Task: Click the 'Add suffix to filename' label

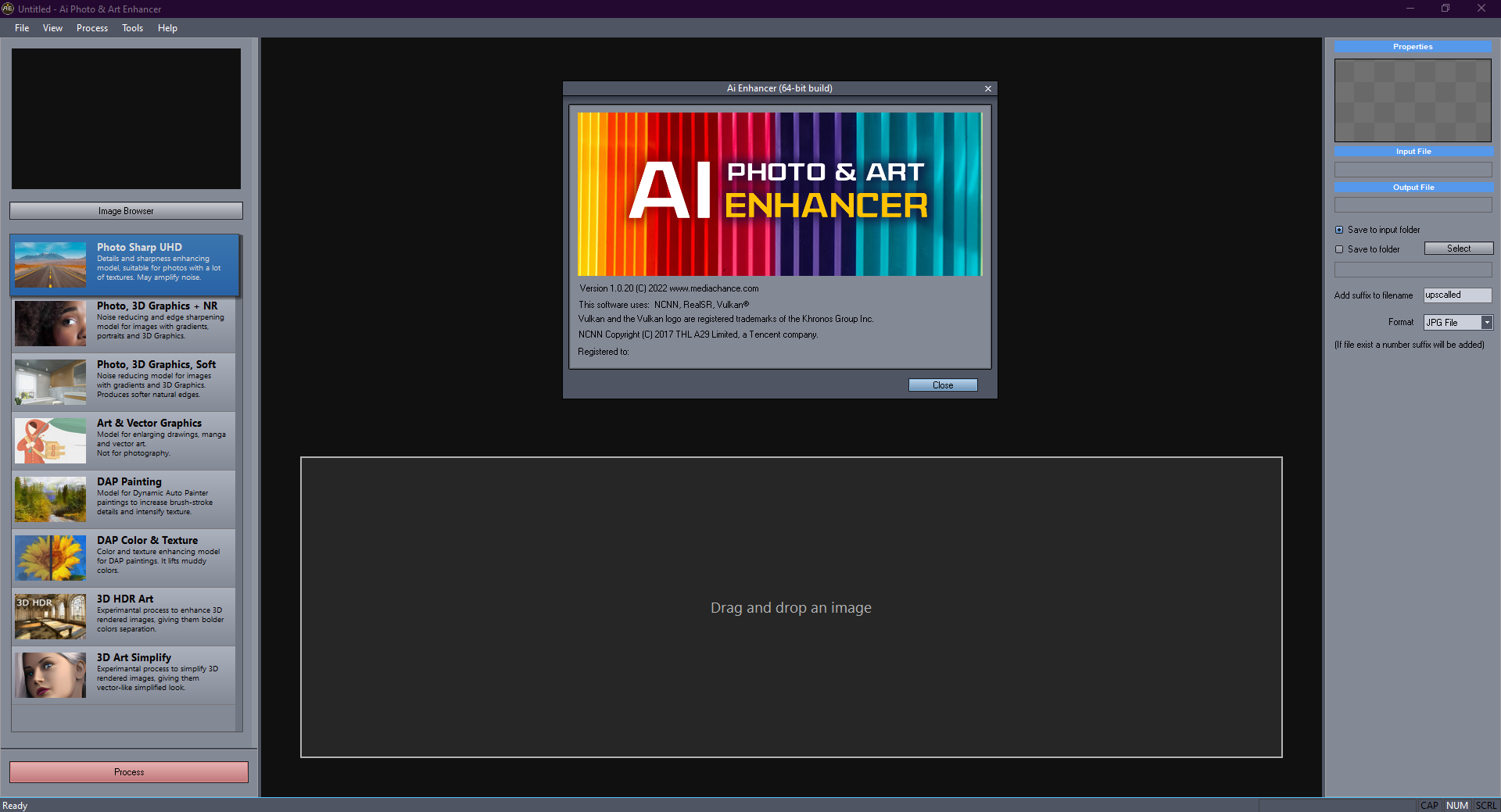Action: coord(1374,295)
